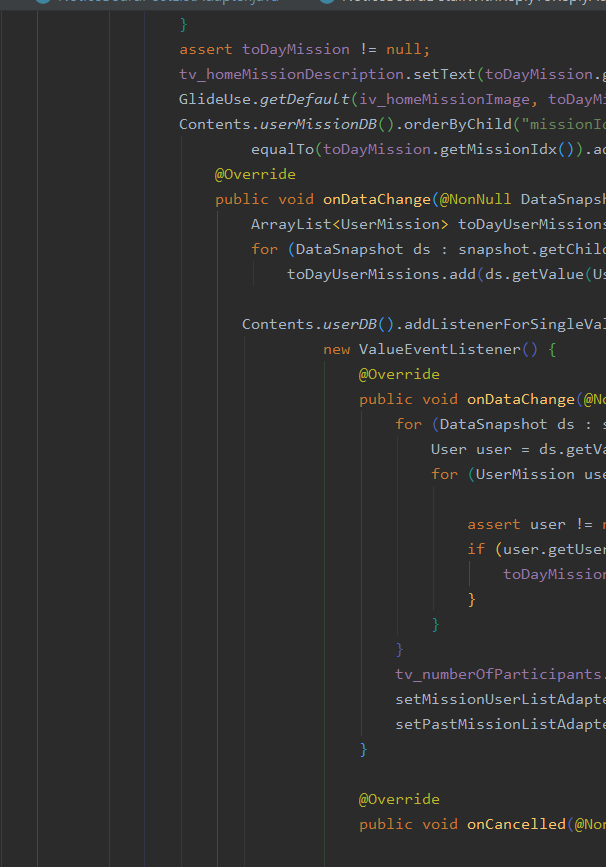Click Contents.userMissionDB() call
Viewport: 606px width, 867px height.
tap(286, 124)
